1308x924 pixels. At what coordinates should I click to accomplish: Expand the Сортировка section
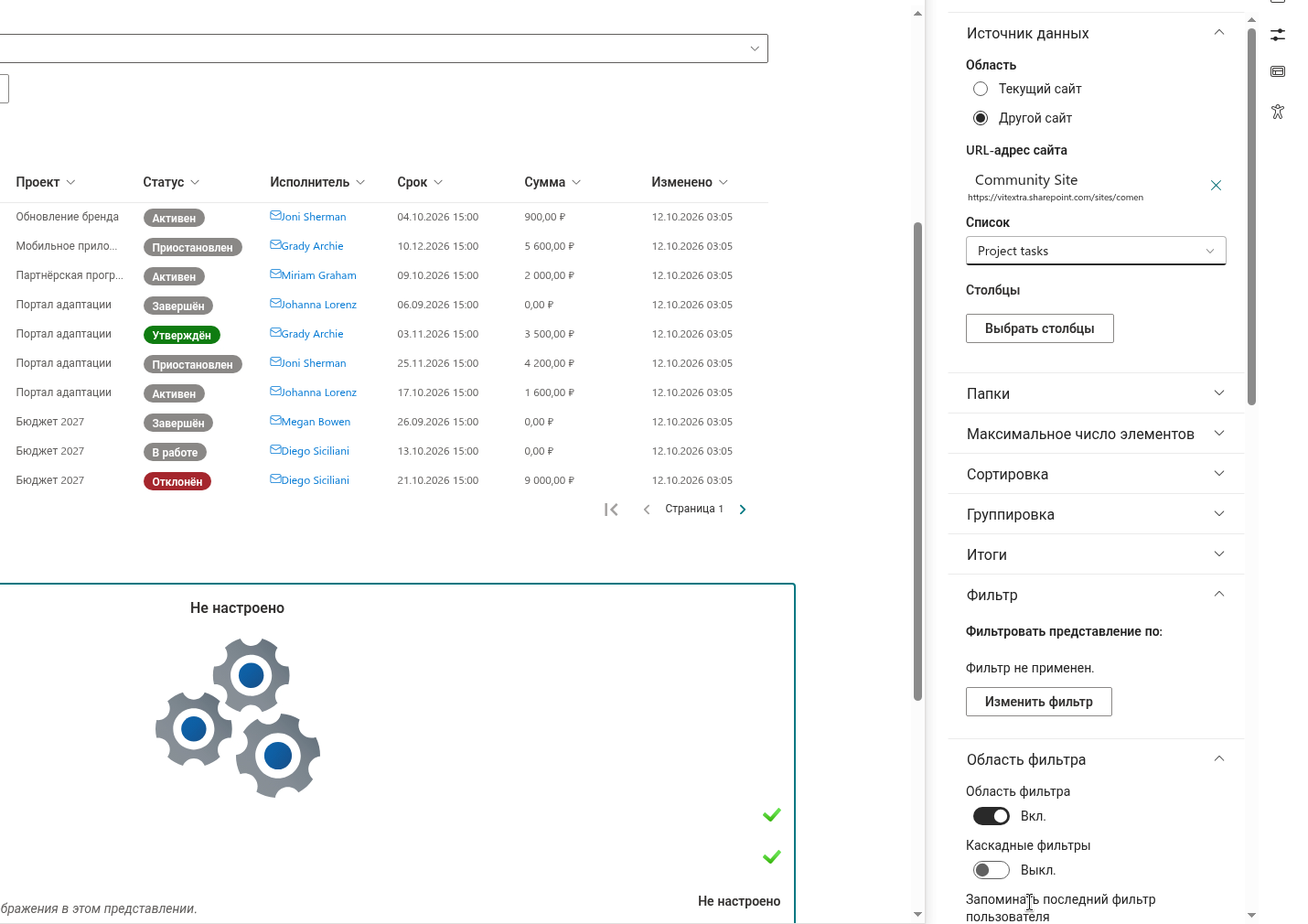1096,474
